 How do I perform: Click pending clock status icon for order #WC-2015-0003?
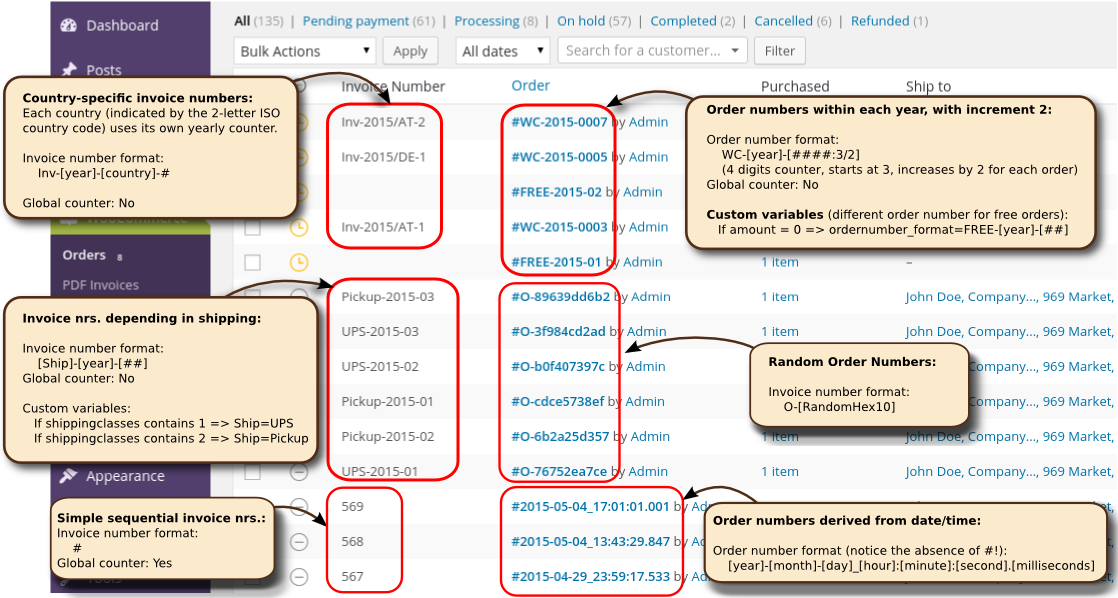(298, 227)
